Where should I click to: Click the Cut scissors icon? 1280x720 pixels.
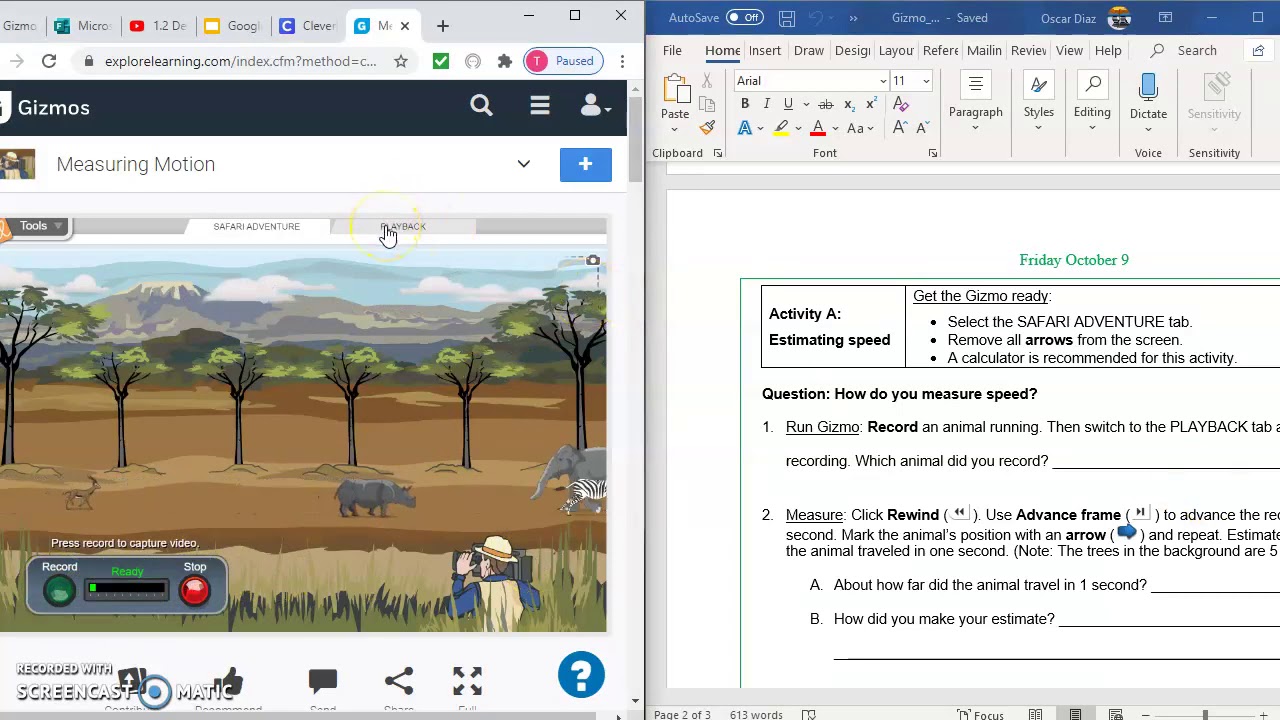click(707, 80)
